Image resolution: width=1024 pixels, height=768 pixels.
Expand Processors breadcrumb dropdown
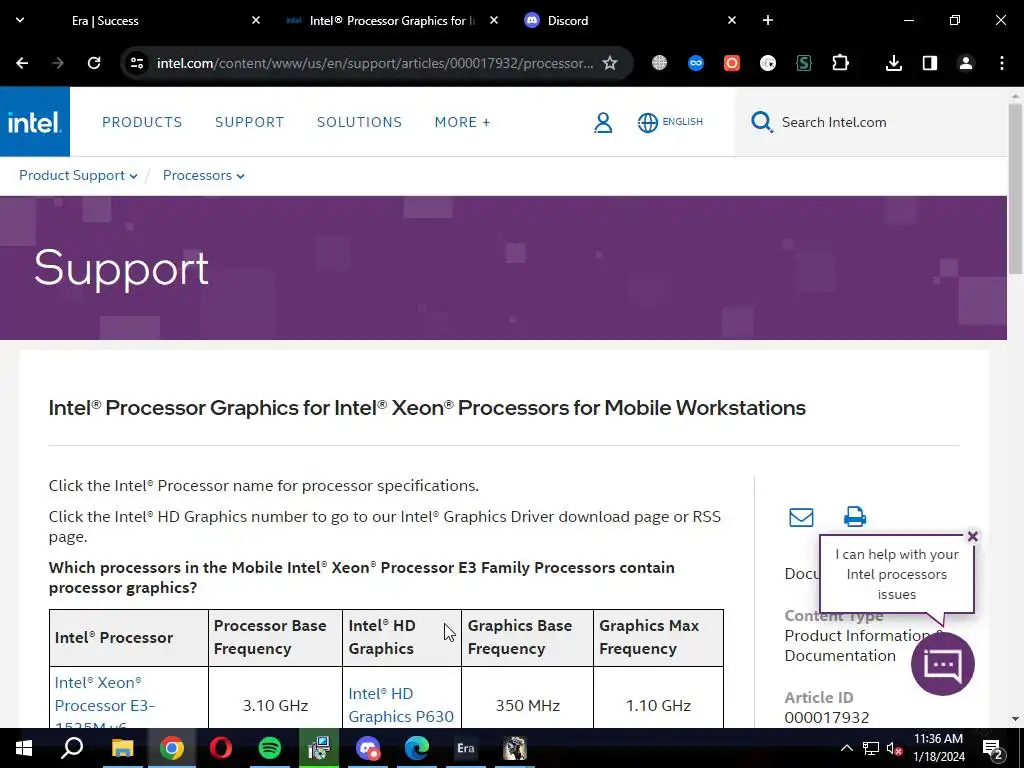click(x=204, y=176)
